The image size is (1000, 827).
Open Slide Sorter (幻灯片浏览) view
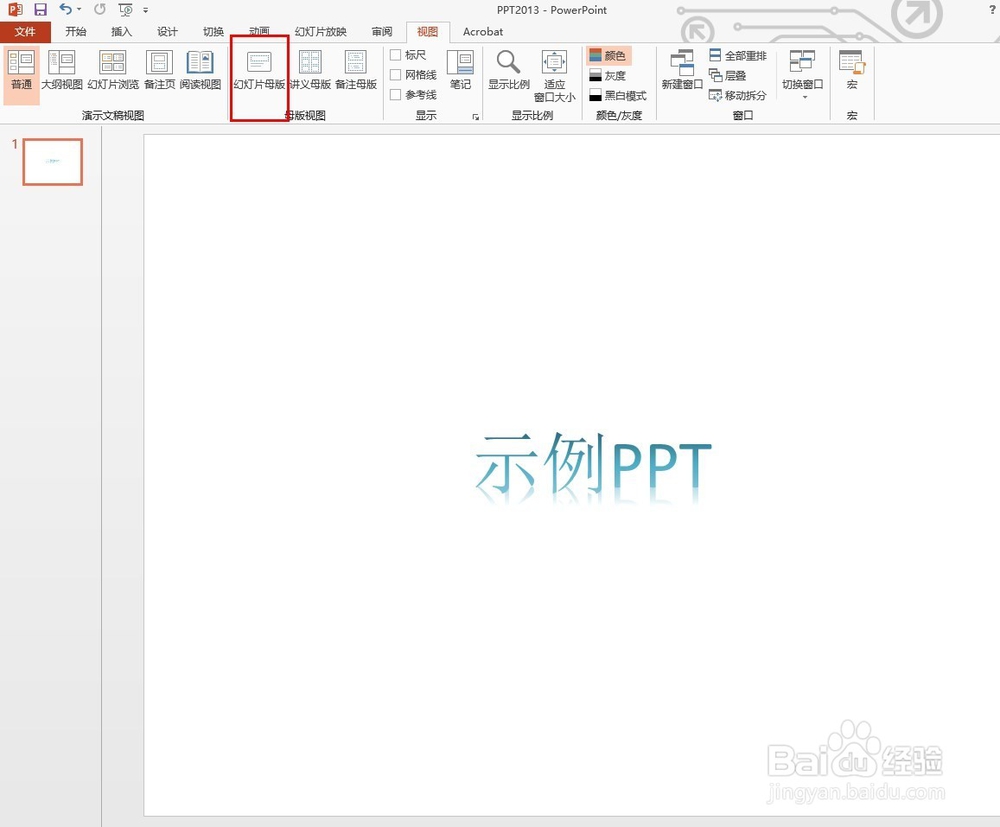(113, 71)
